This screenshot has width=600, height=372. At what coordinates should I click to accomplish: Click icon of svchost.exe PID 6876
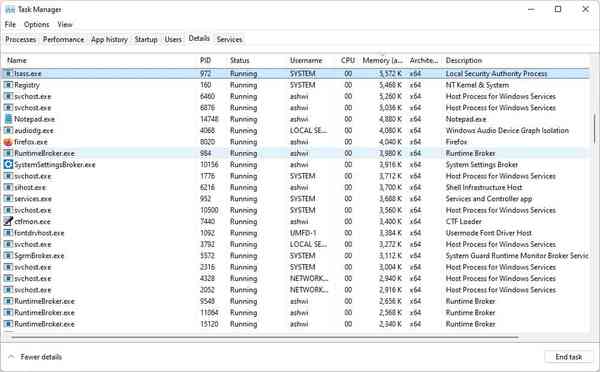pos(8,108)
